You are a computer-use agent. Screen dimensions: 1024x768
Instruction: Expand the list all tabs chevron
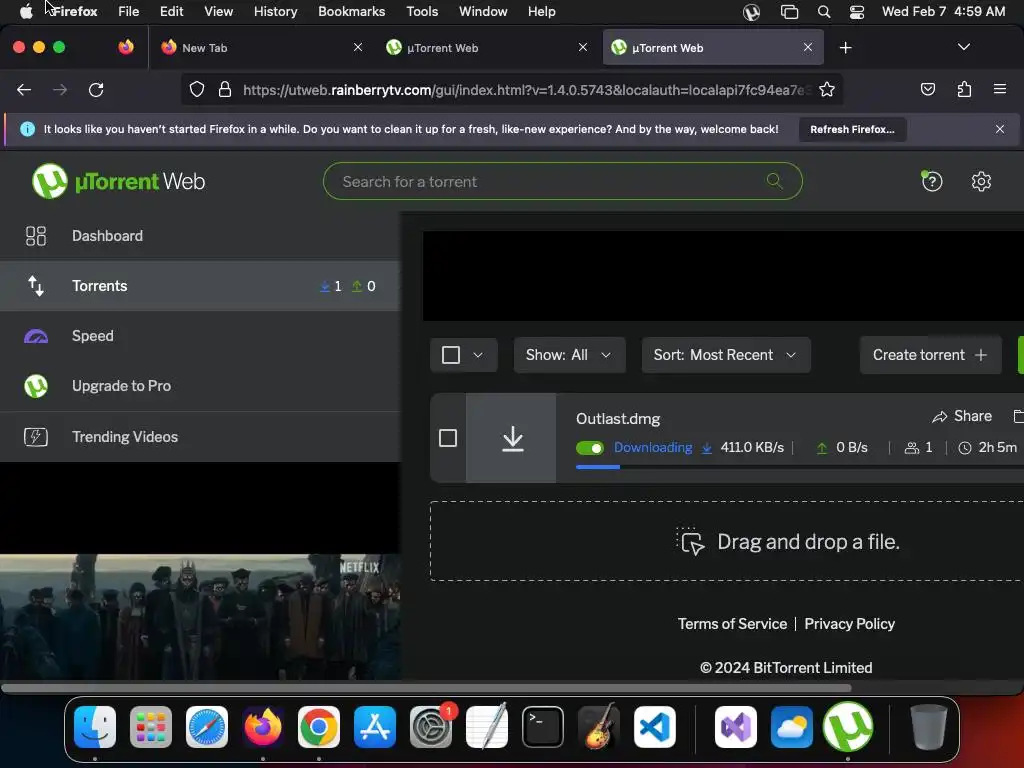tap(963, 47)
